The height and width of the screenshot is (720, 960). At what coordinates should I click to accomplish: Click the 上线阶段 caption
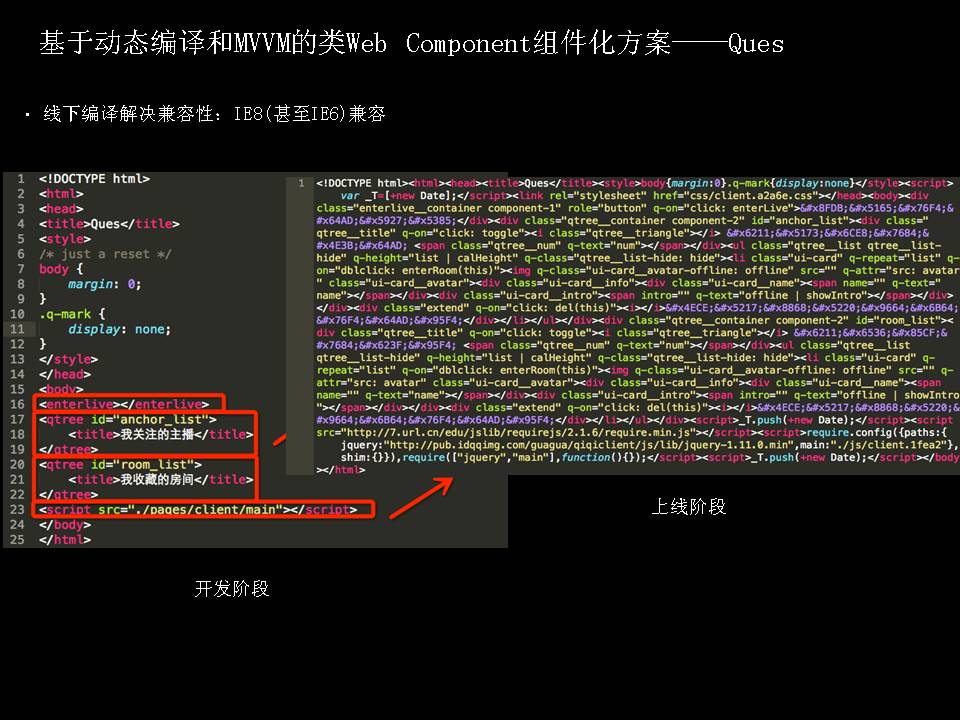coord(689,507)
